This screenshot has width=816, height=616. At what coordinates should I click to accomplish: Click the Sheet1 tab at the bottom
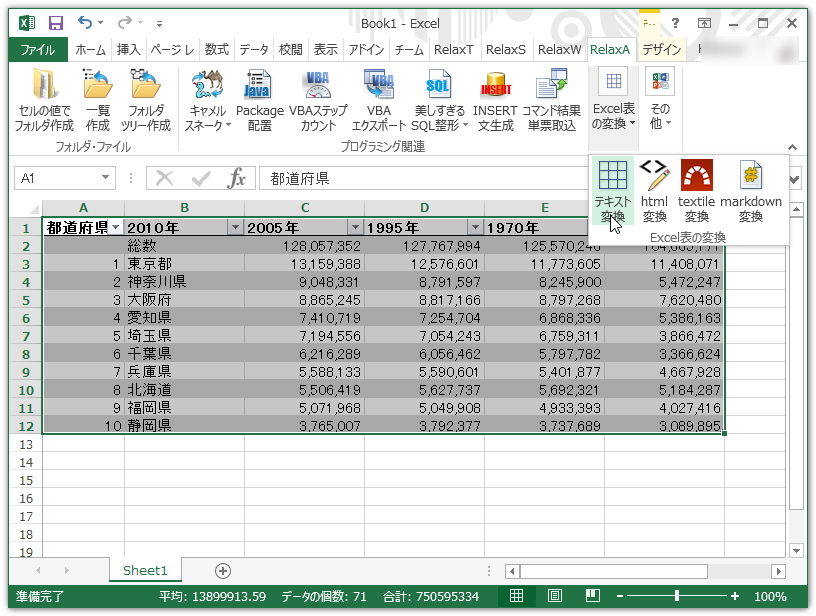click(x=145, y=570)
